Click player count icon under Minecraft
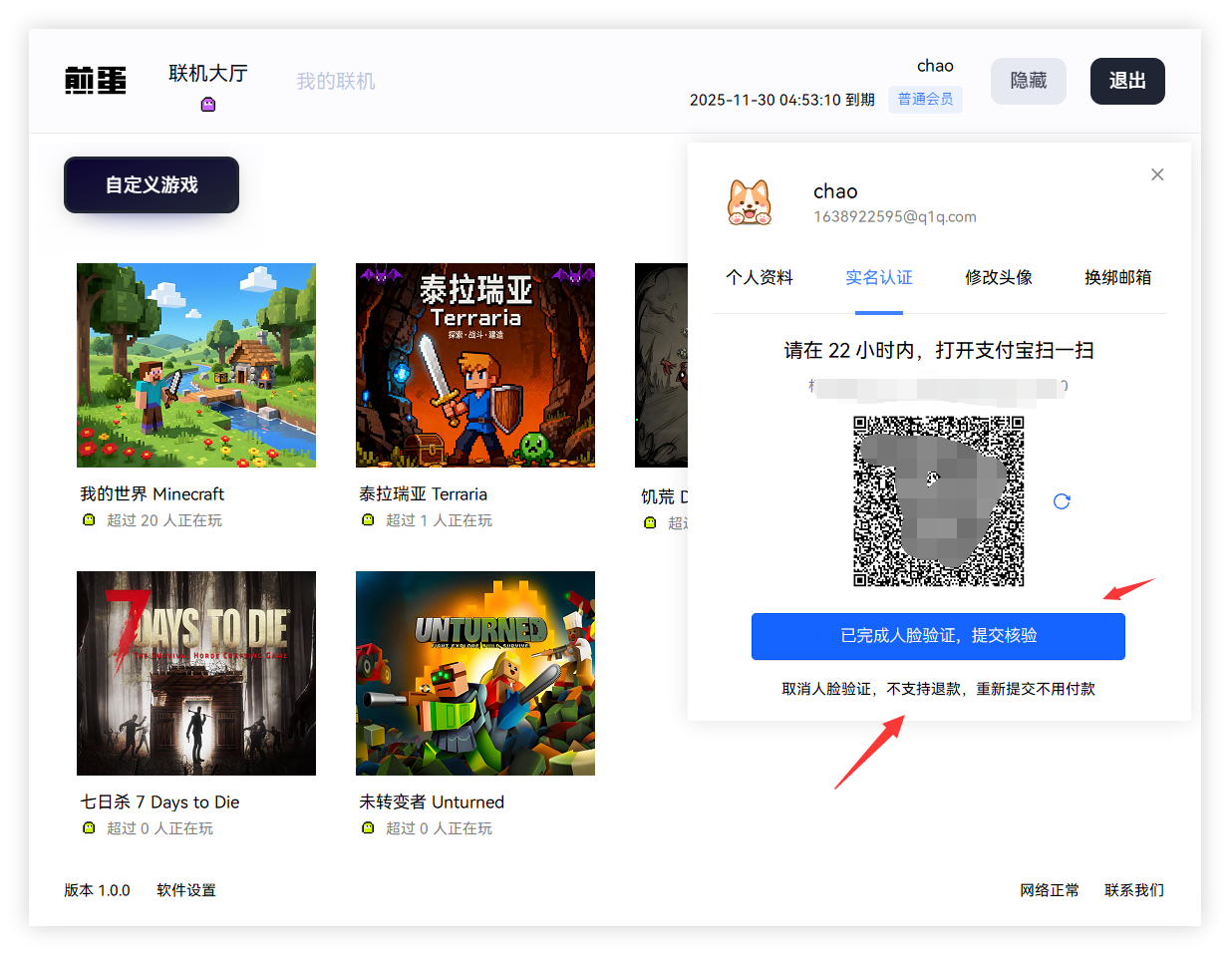 tap(89, 520)
